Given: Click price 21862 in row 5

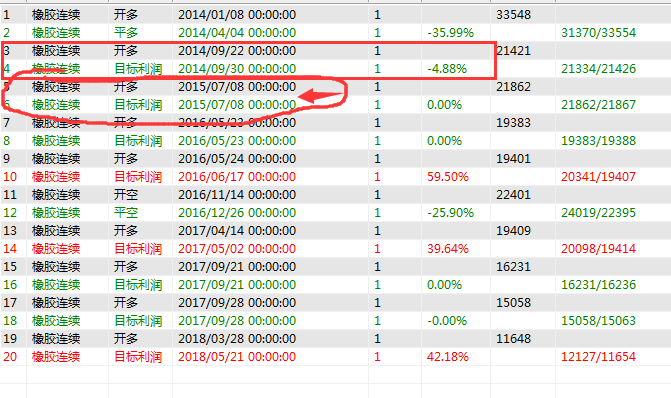Looking at the screenshot, I should pyautogui.click(x=514, y=87).
